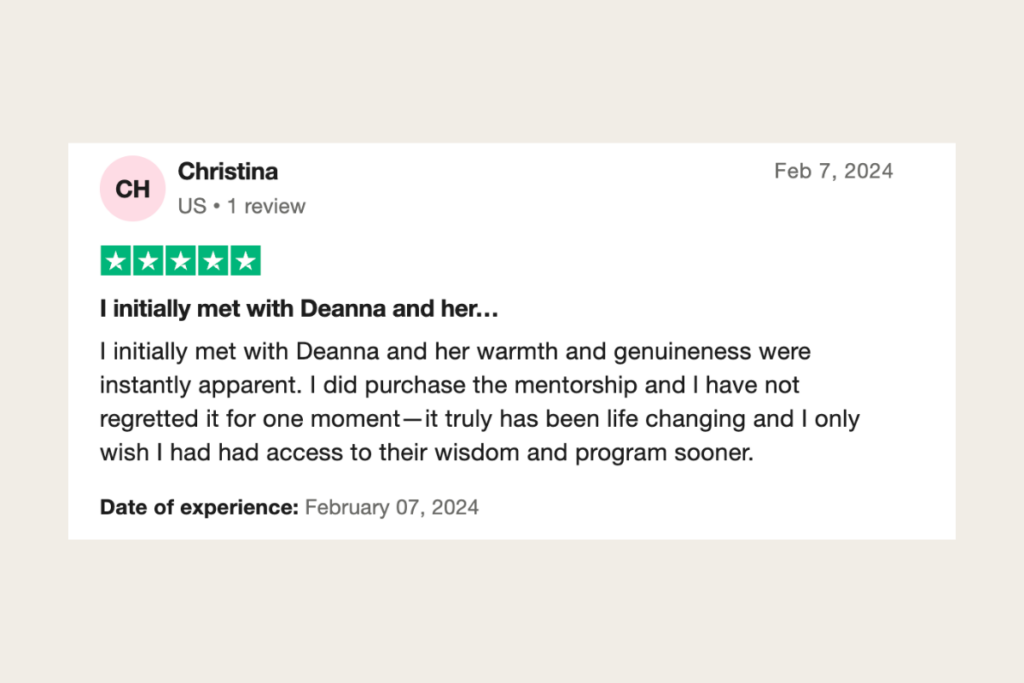Open the bold review title heading

tap(299, 308)
